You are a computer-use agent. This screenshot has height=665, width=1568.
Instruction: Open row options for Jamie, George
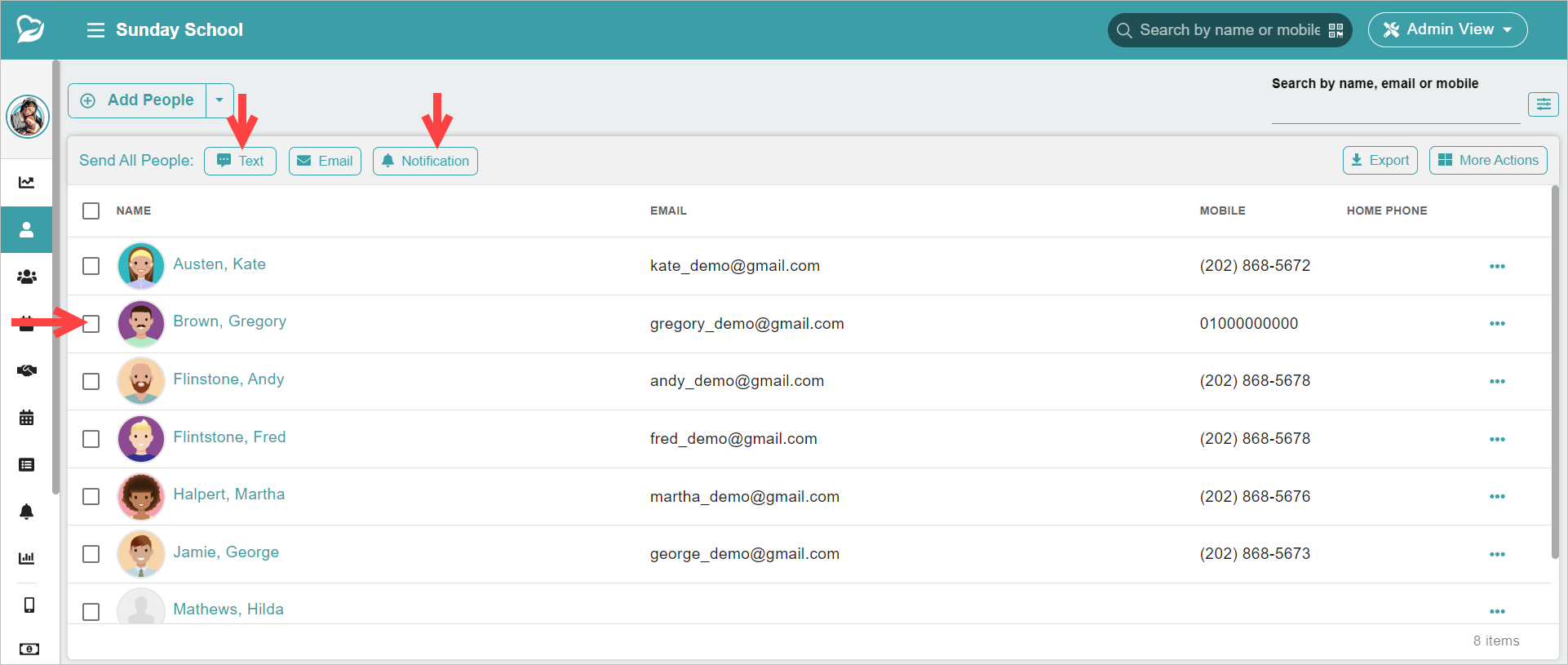1497,554
